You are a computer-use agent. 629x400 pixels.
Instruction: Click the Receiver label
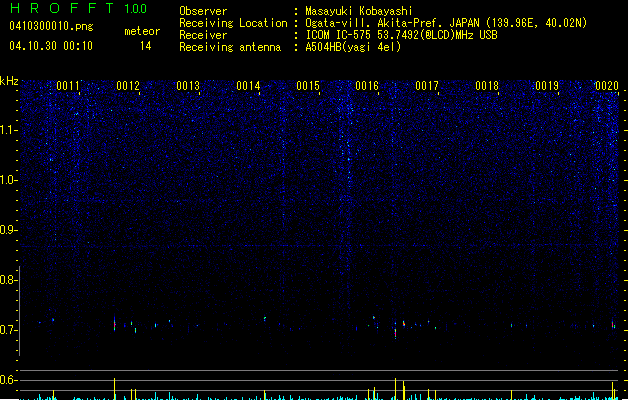point(203,35)
